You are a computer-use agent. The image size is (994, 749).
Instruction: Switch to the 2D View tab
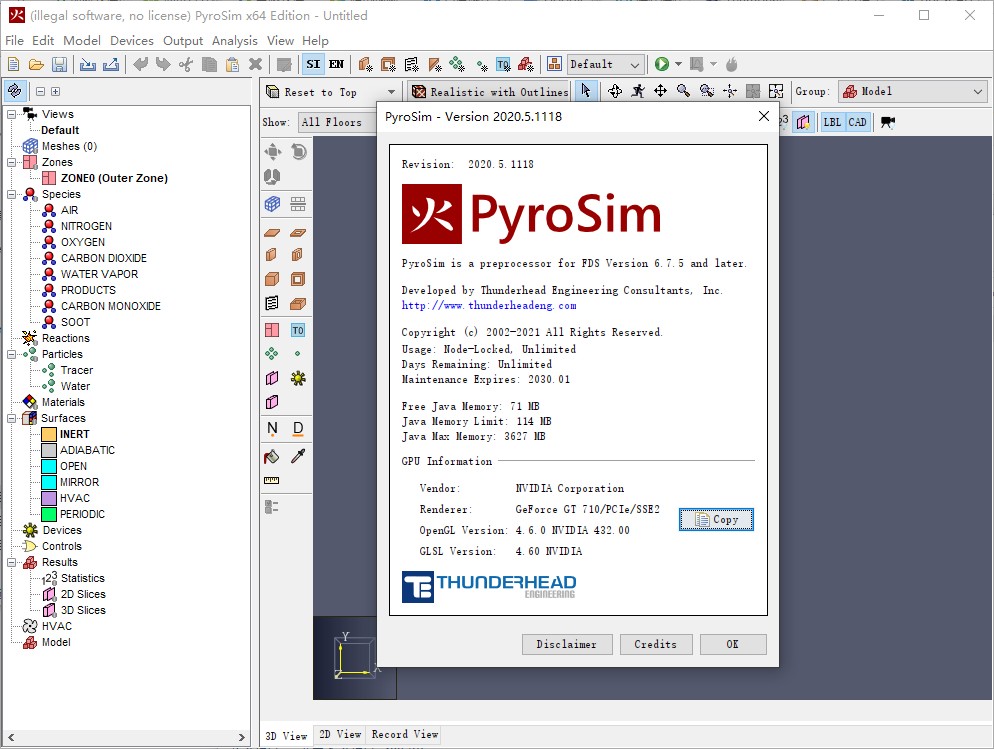tap(339, 733)
